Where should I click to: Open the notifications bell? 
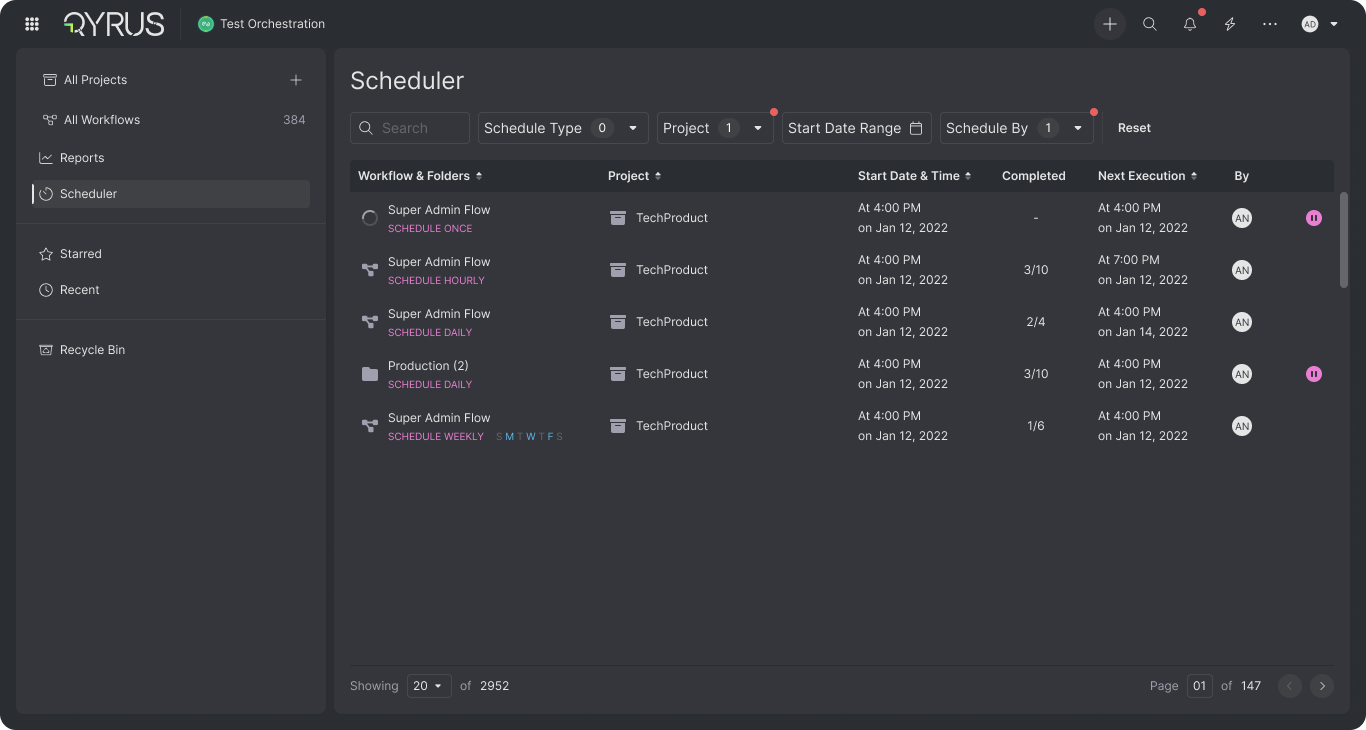1190,24
